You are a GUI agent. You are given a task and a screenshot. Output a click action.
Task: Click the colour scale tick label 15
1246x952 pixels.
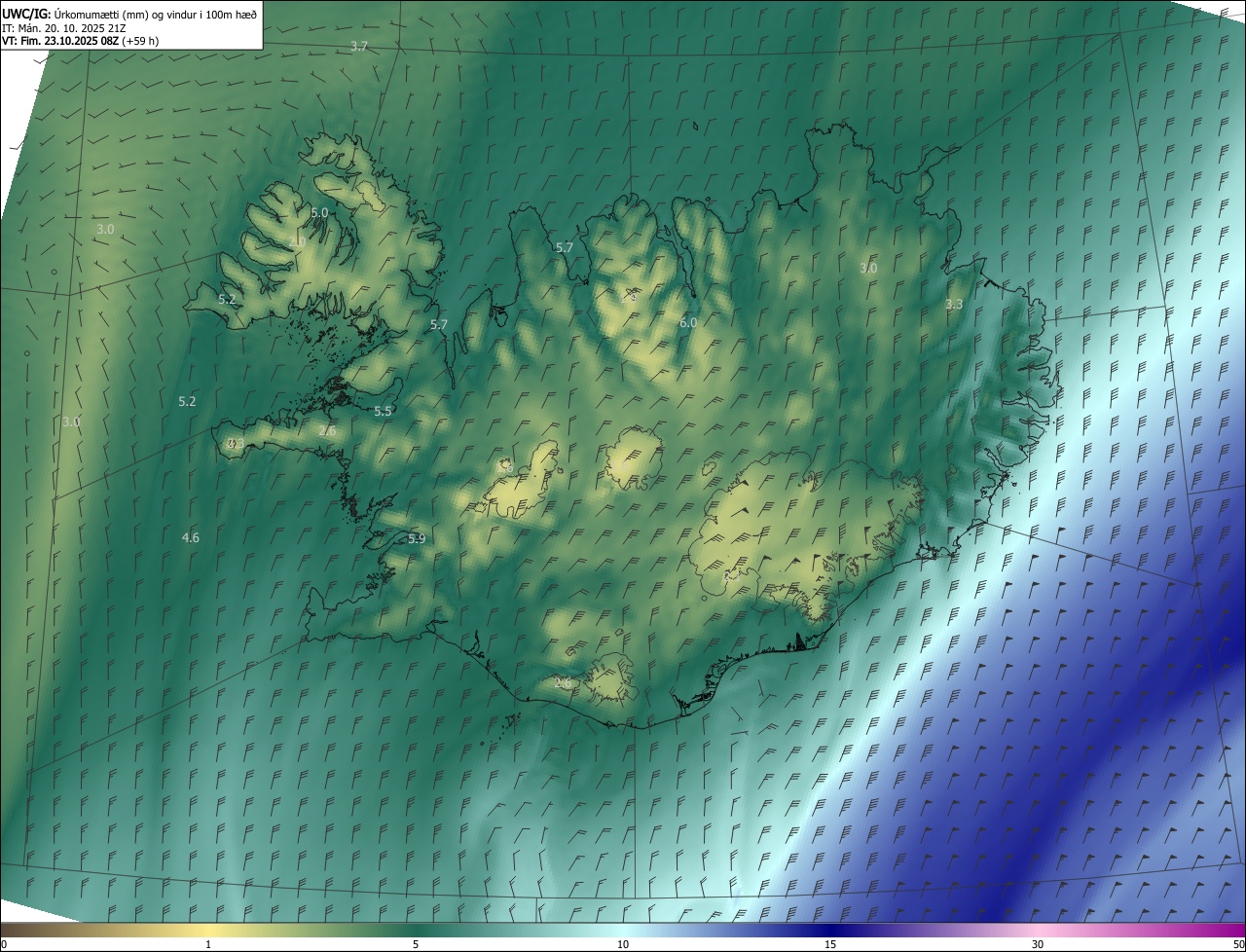[x=830, y=944]
